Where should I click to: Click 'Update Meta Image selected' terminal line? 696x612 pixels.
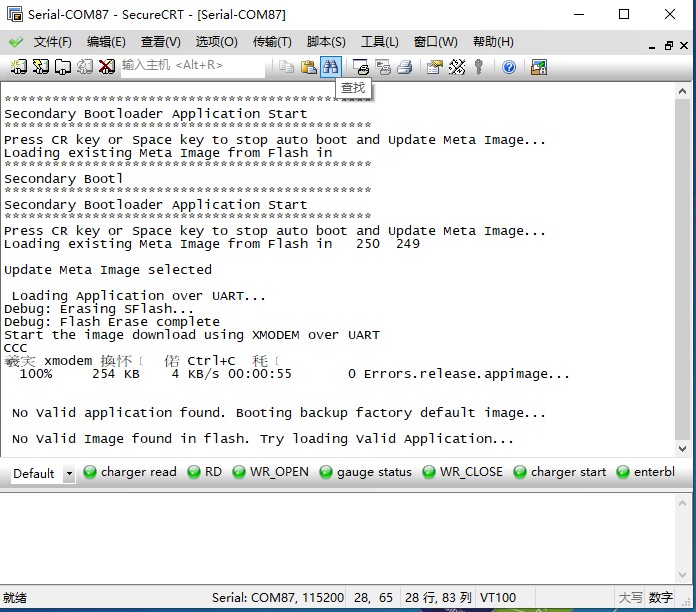[x=108, y=270]
